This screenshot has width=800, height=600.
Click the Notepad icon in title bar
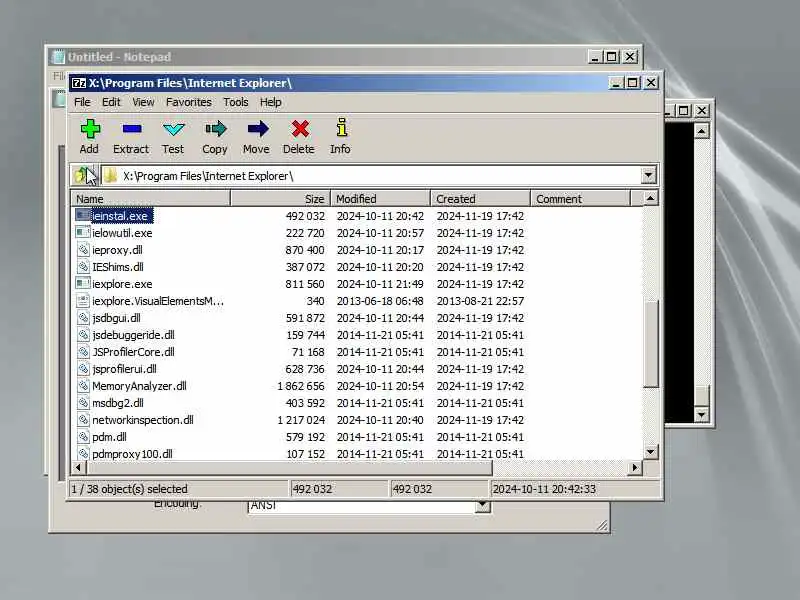(59, 57)
